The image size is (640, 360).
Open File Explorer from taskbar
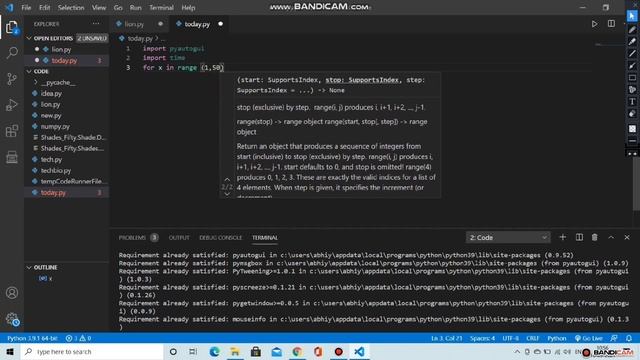235,351
